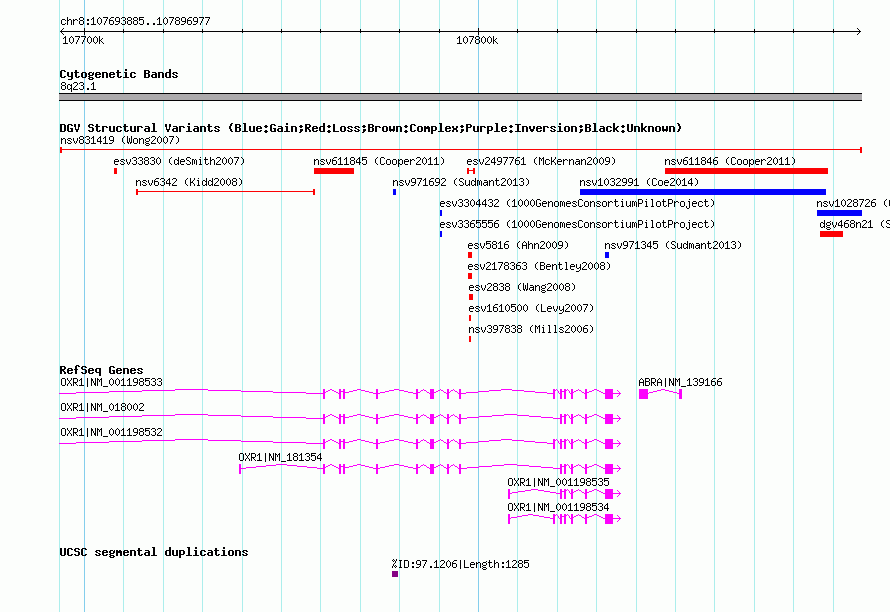
Task: Select the nsv6342 (Kidd2008) variant label
Action: (189, 182)
